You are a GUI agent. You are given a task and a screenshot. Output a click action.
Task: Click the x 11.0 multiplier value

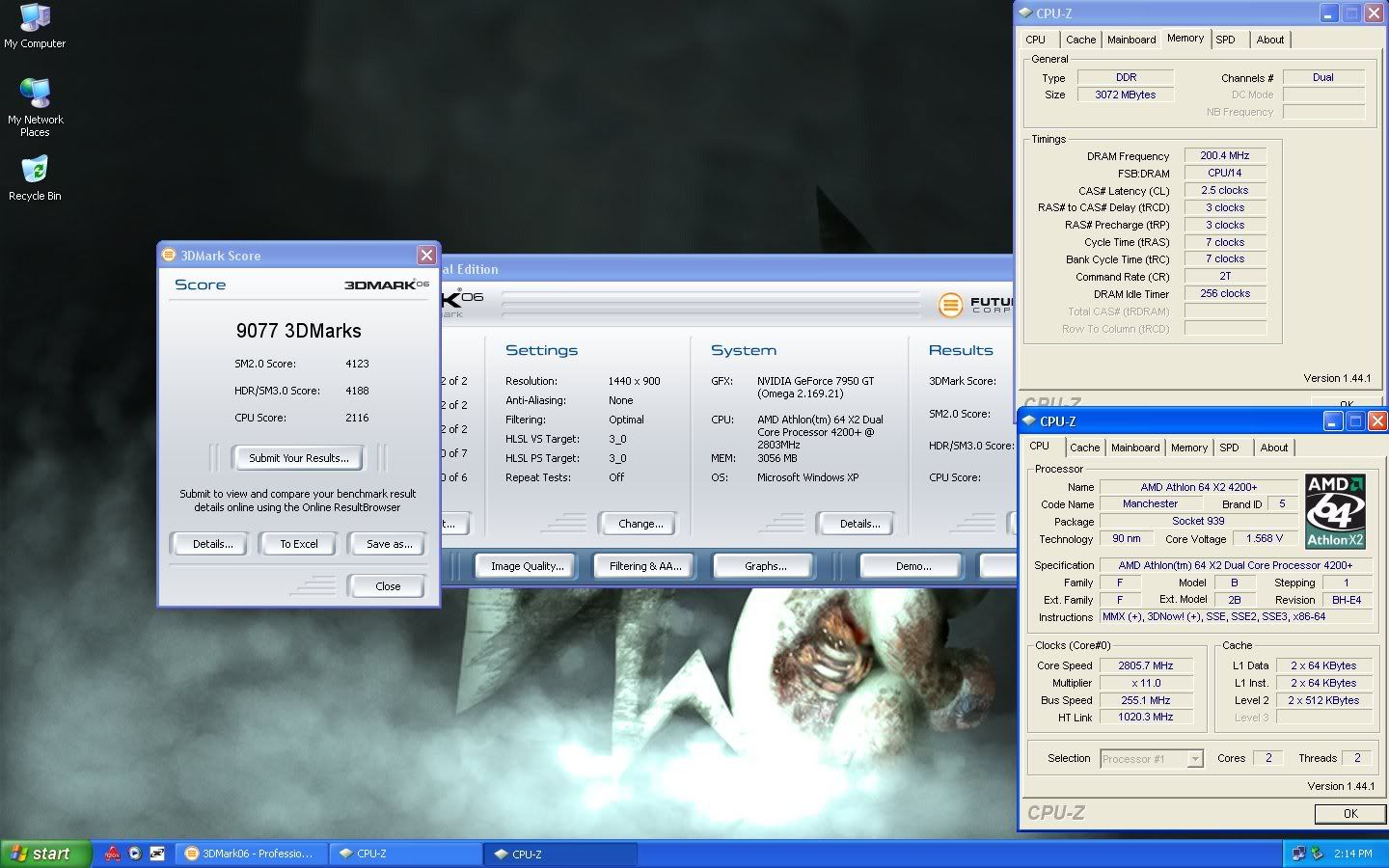[1146, 683]
